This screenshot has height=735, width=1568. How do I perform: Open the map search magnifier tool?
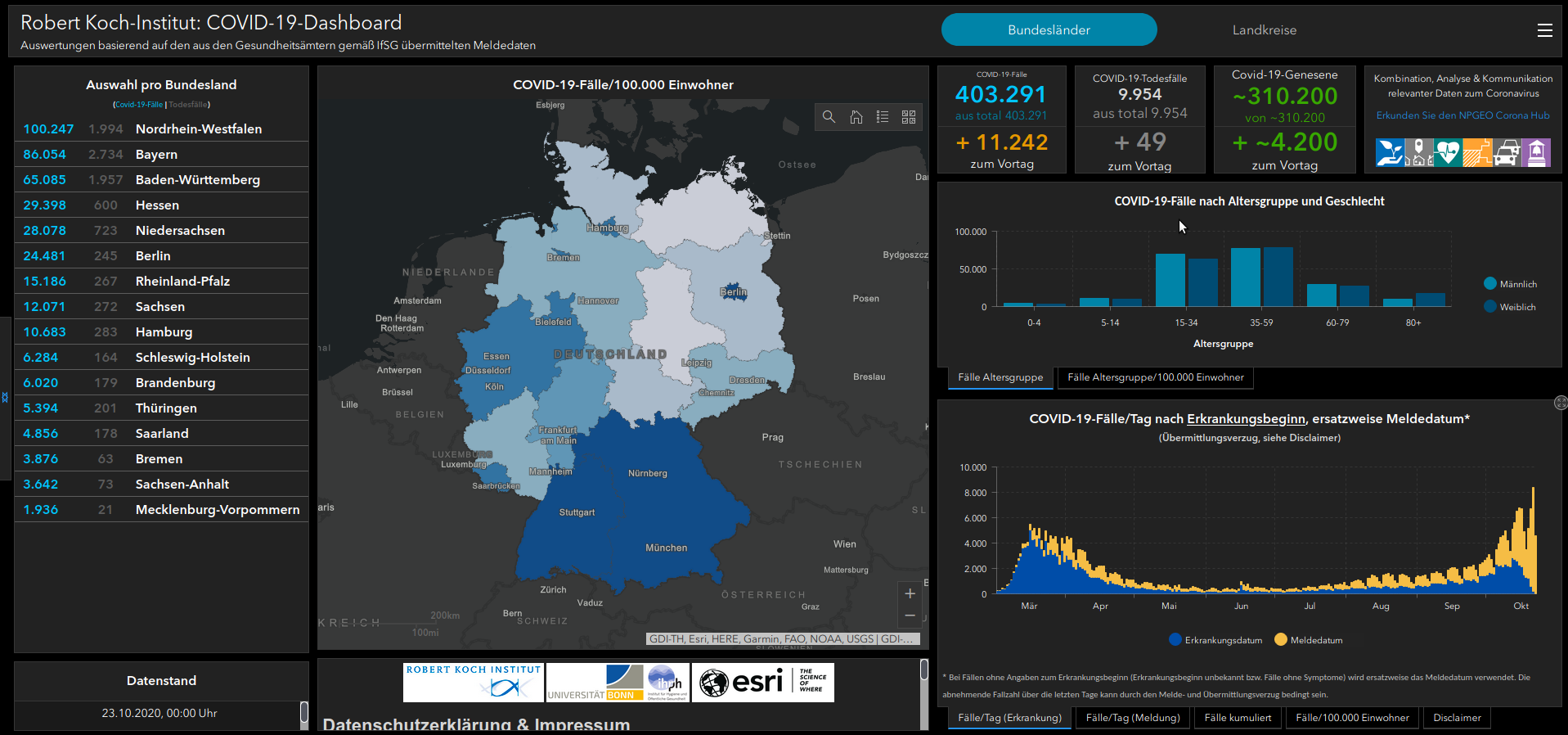point(829,117)
